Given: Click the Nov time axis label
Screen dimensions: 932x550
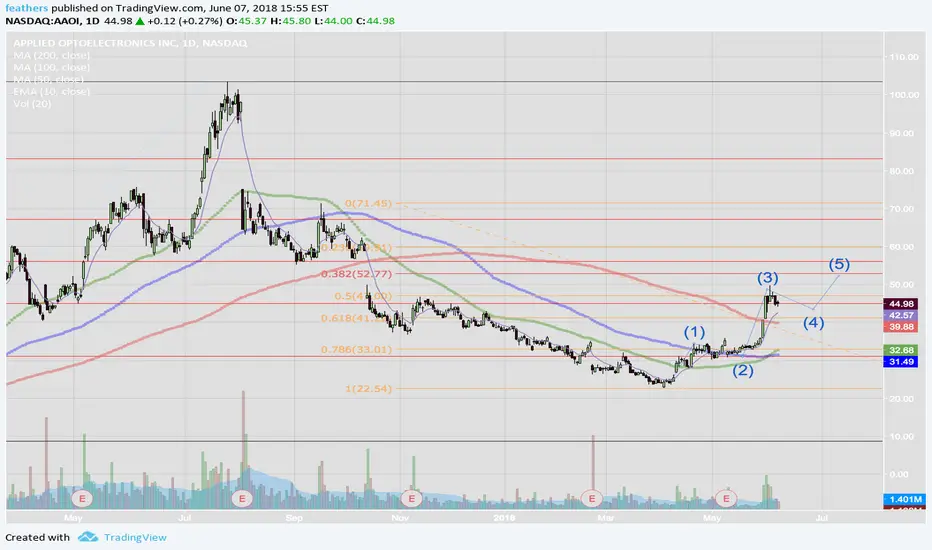Looking at the screenshot, I should pyautogui.click(x=400, y=518).
